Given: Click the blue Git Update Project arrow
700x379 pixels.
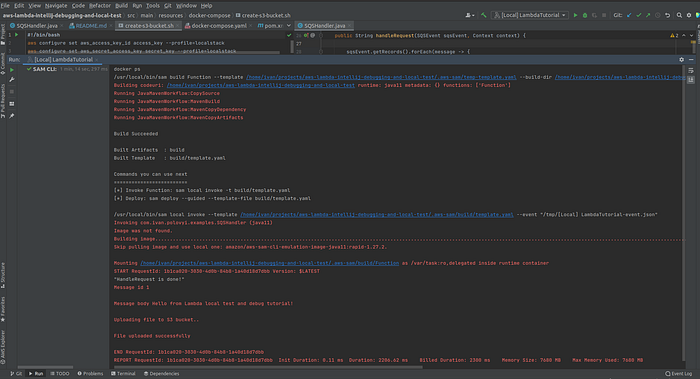Looking at the screenshot, I should point(629,15).
